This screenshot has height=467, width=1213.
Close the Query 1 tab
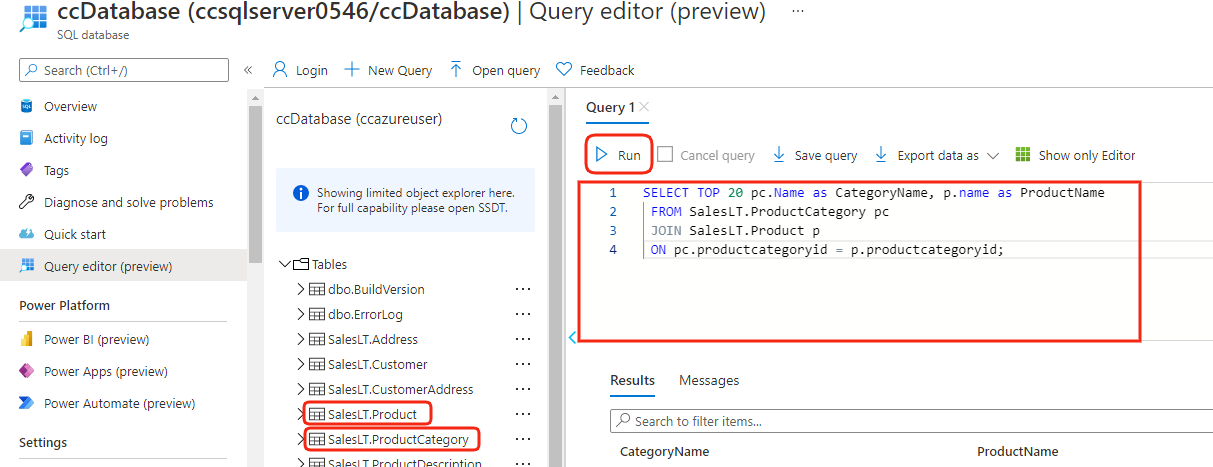coord(644,107)
